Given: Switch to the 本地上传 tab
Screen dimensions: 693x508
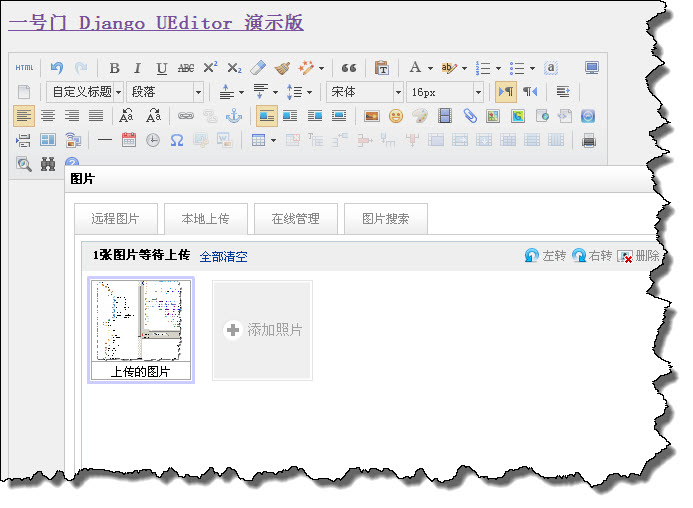Looking at the screenshot, I should click(x=206, y=218).
